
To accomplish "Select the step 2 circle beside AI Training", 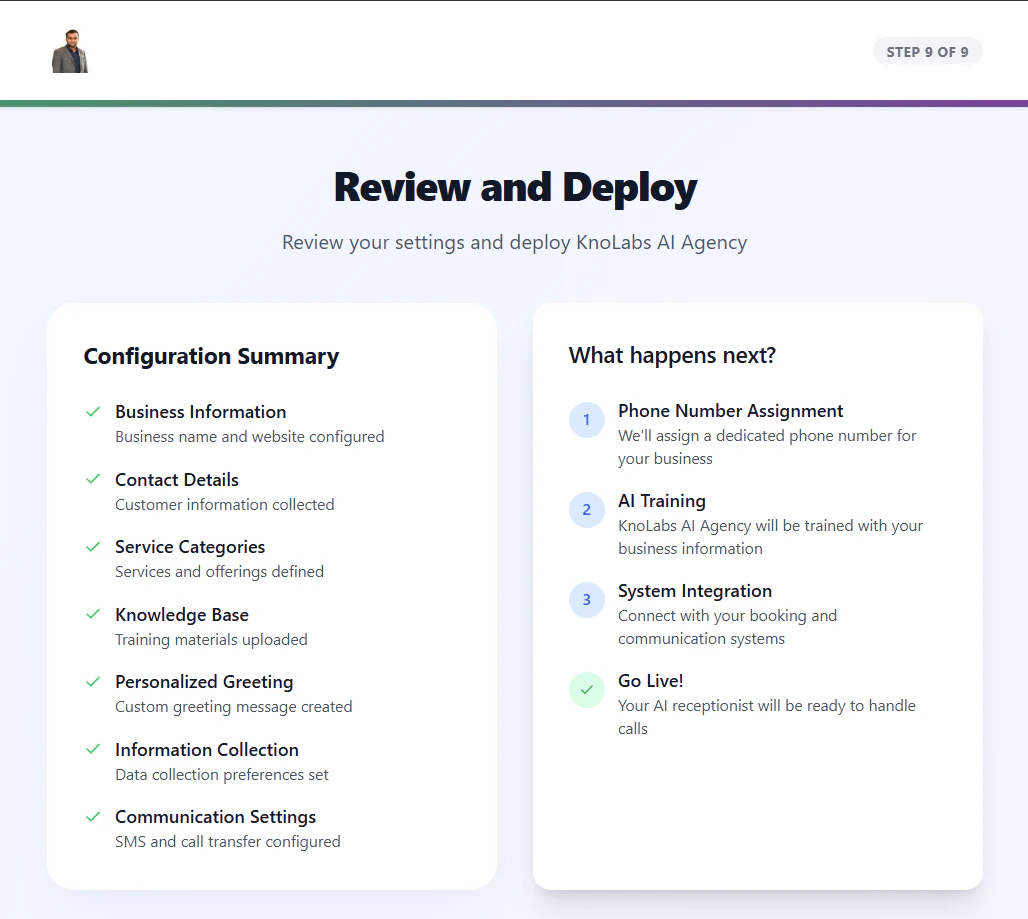I will (x=587, y=510).
